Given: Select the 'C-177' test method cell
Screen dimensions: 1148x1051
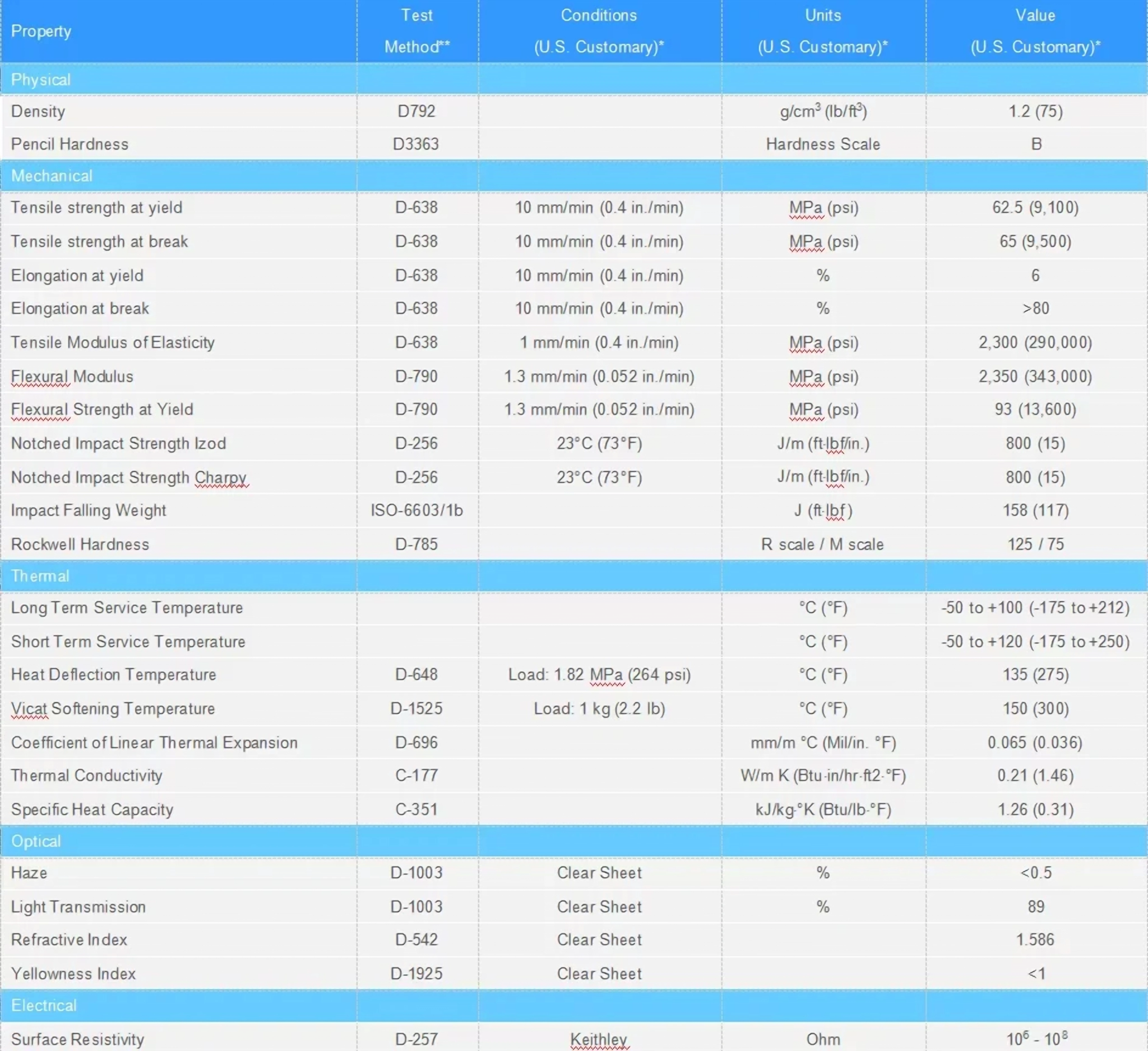Looking at the screenshot, I should (x=416, y=776).
